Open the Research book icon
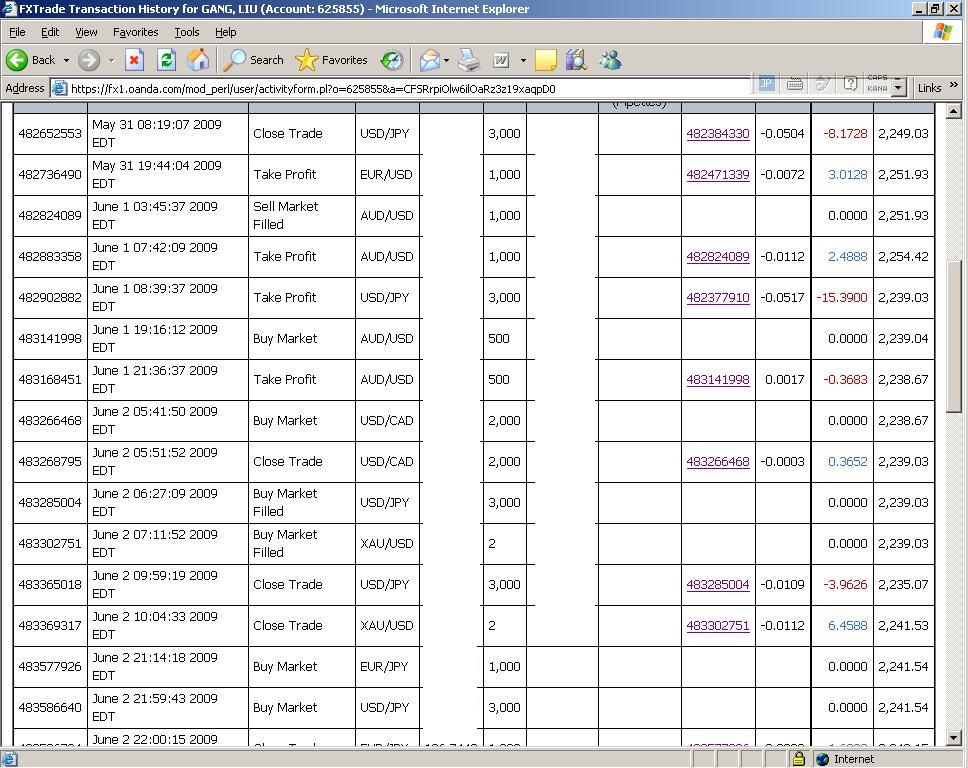Viewport: 968px width, 768px height. pos(576,60)
